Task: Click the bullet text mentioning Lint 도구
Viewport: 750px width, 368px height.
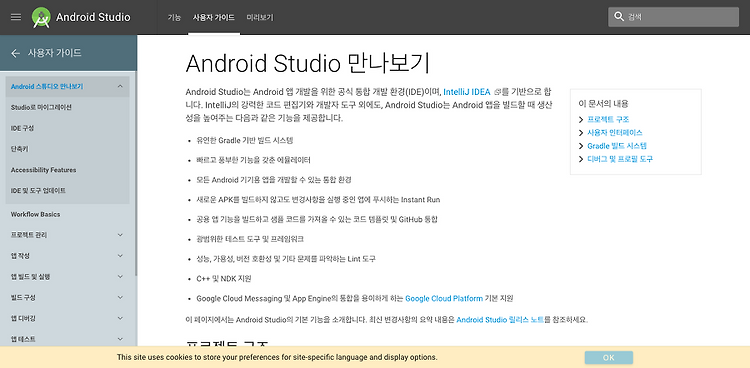Action: (286, 259)
